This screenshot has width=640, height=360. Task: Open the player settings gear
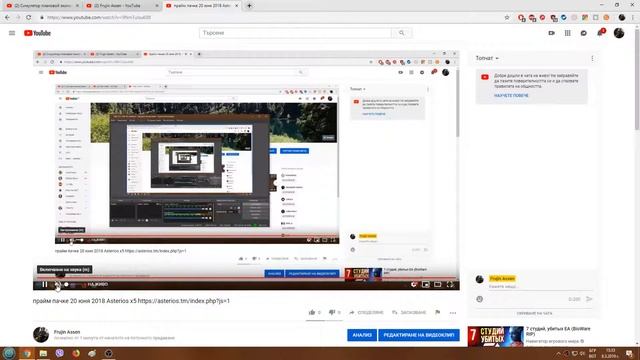(413, 284)
